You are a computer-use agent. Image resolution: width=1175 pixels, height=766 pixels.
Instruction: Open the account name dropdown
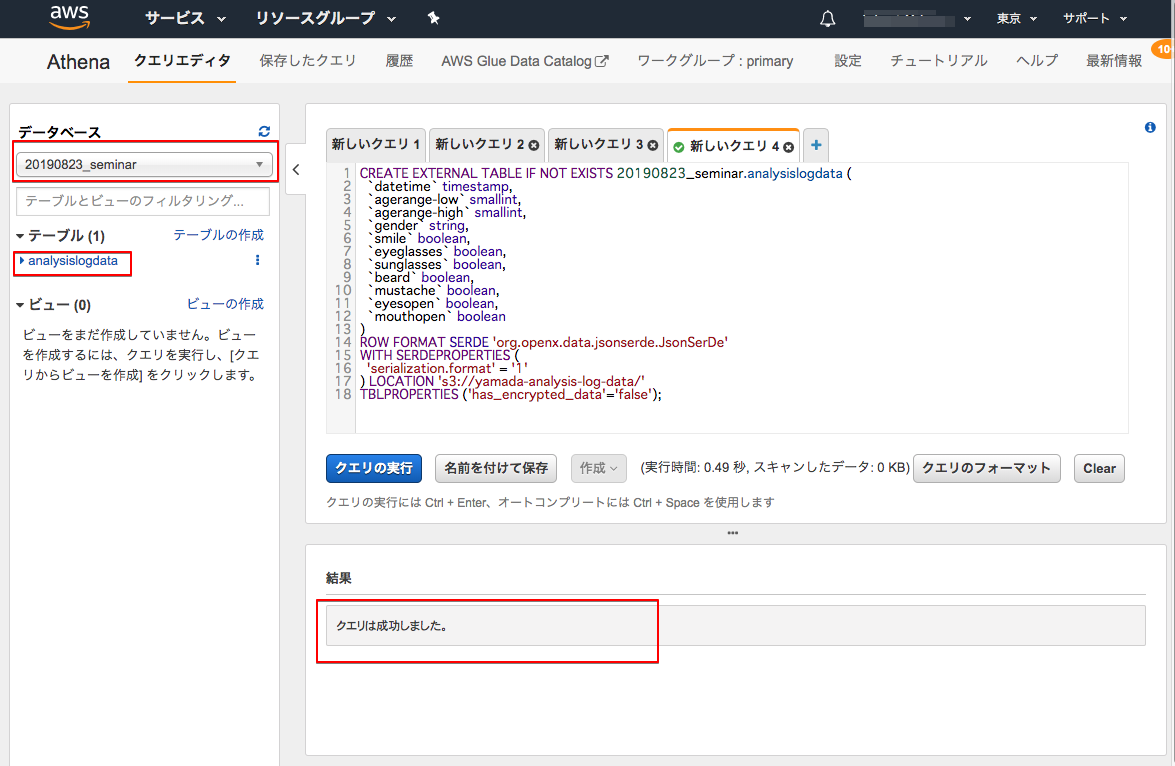pos(916,19)
